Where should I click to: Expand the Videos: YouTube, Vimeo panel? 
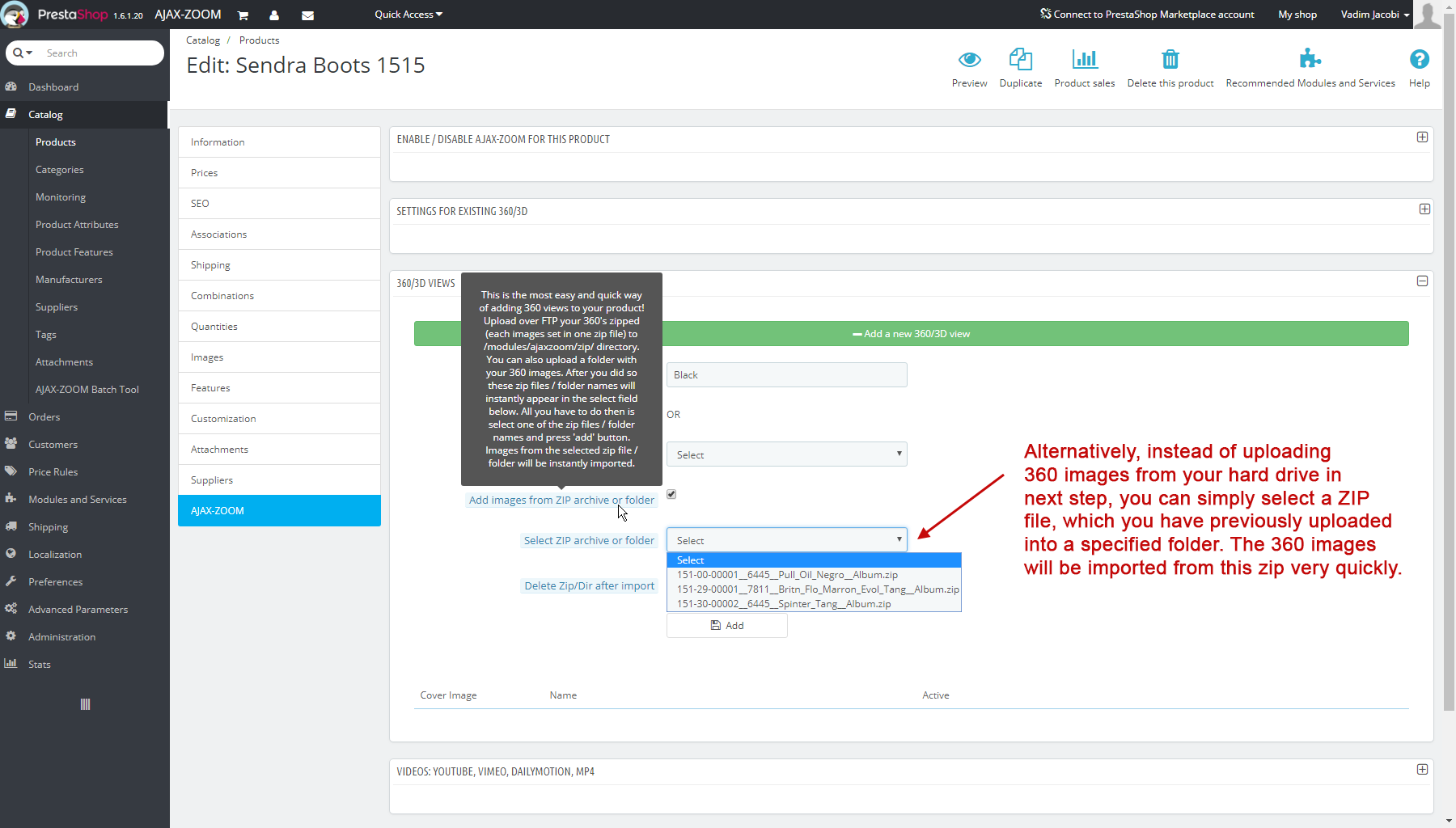1422,770
